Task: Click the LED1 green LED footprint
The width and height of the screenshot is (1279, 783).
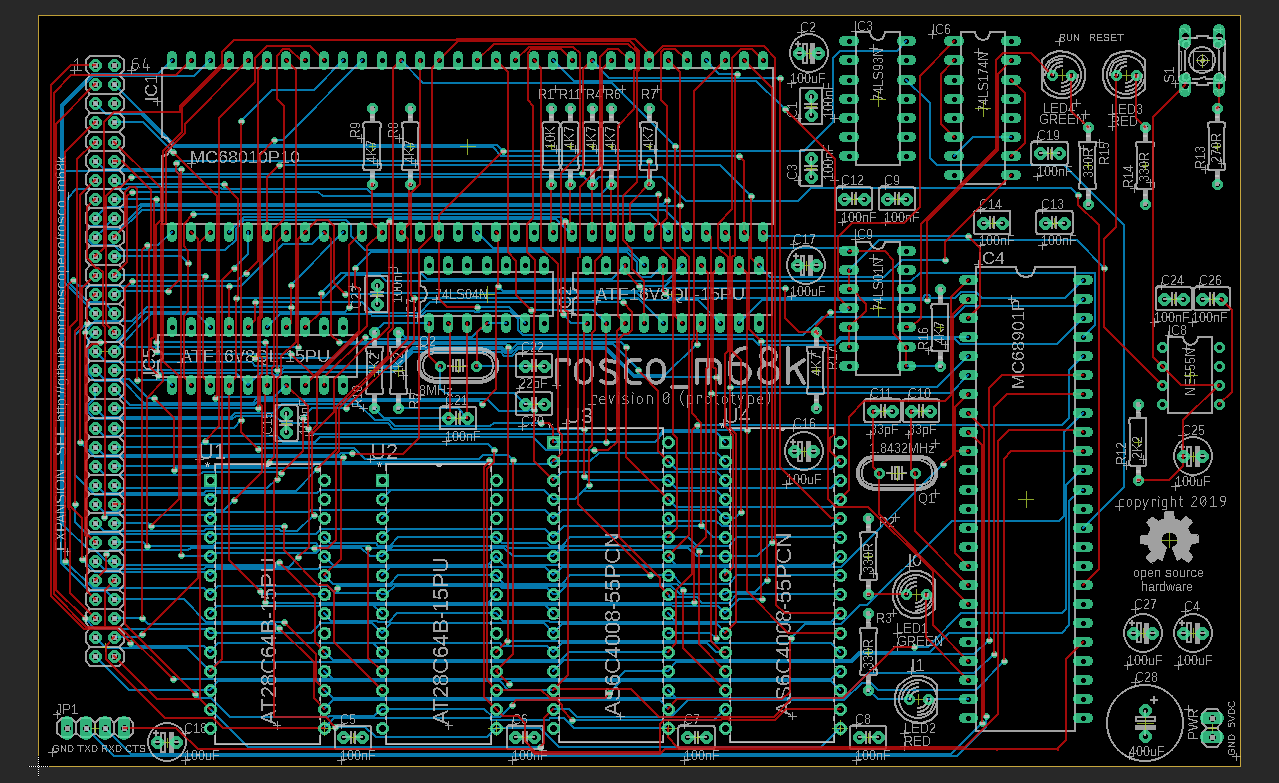Action: pyautogui.click(x=914, y=593)
